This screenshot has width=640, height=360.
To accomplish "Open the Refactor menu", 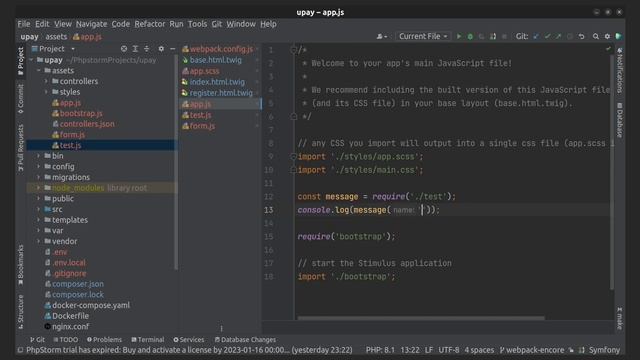I will pyautogui.click(x=150, y=24).
